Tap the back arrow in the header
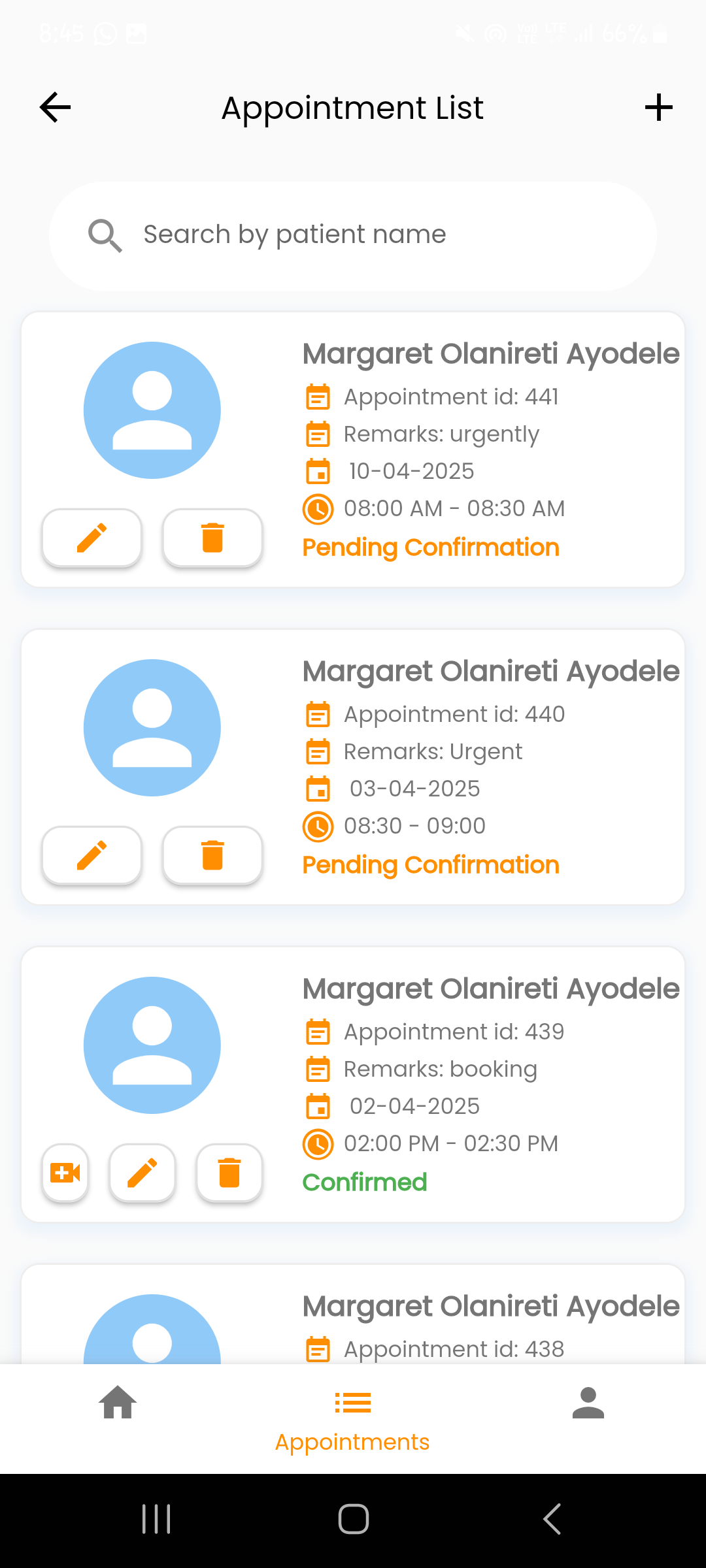The image size is (706, 1568). pos(55,108)
